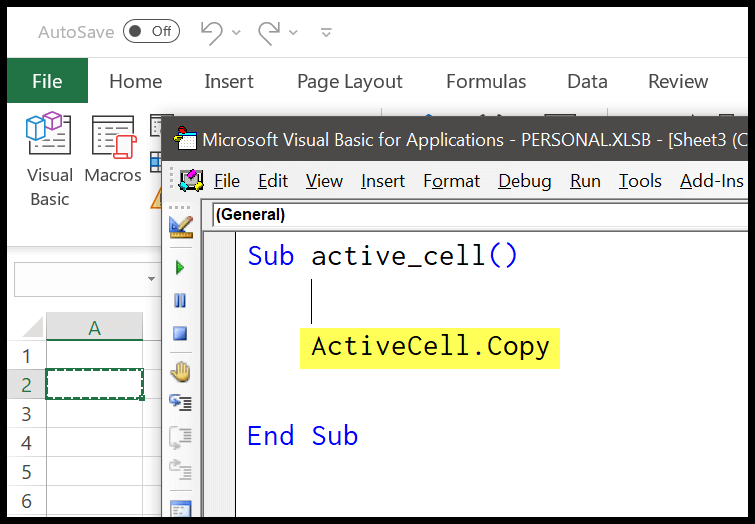Open the Undo history dropdown arrow
This screenshot has height=524, width=755.
[x=236, y=33]
